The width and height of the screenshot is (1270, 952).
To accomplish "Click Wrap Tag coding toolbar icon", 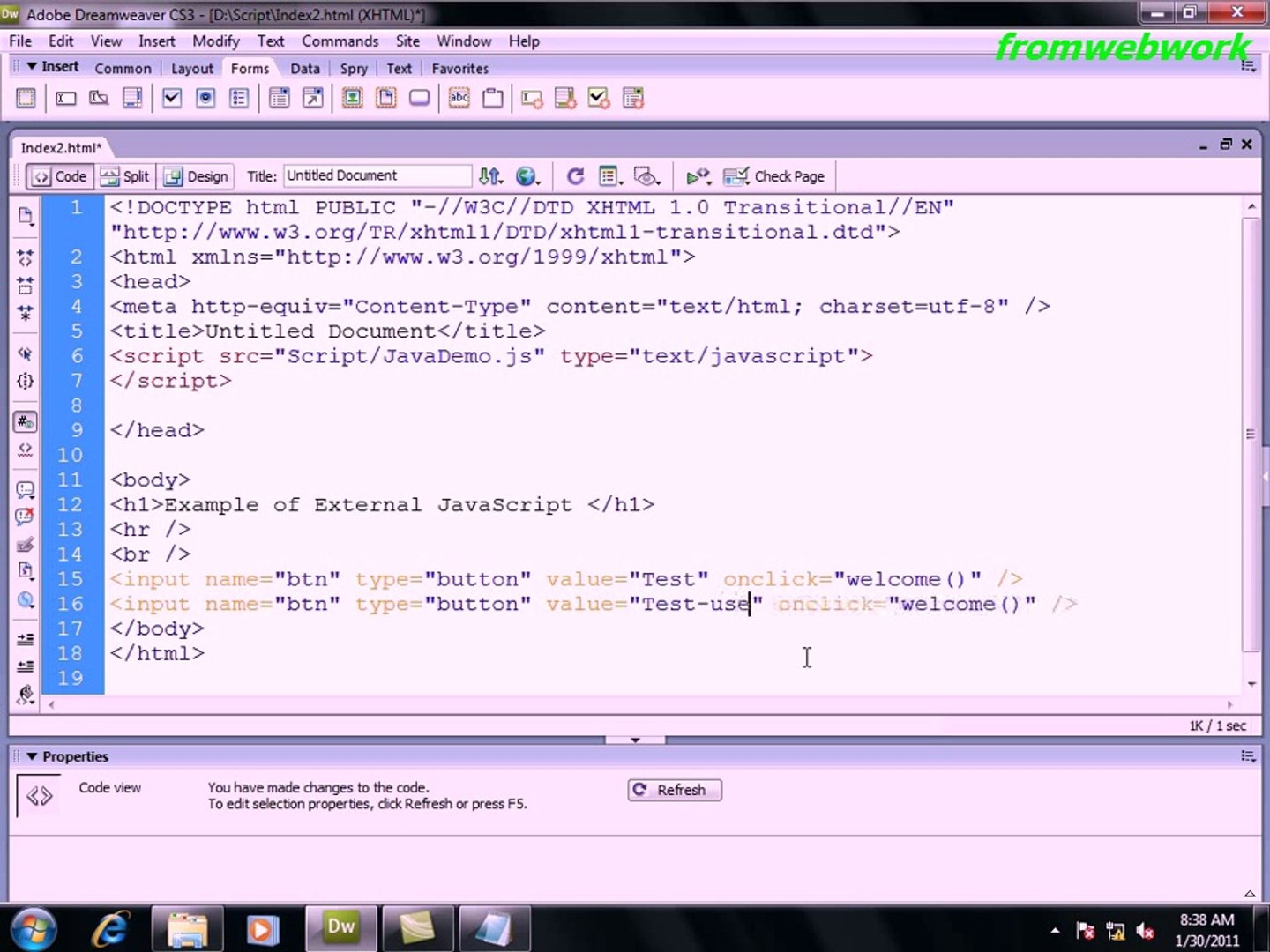I will (26, 545).
